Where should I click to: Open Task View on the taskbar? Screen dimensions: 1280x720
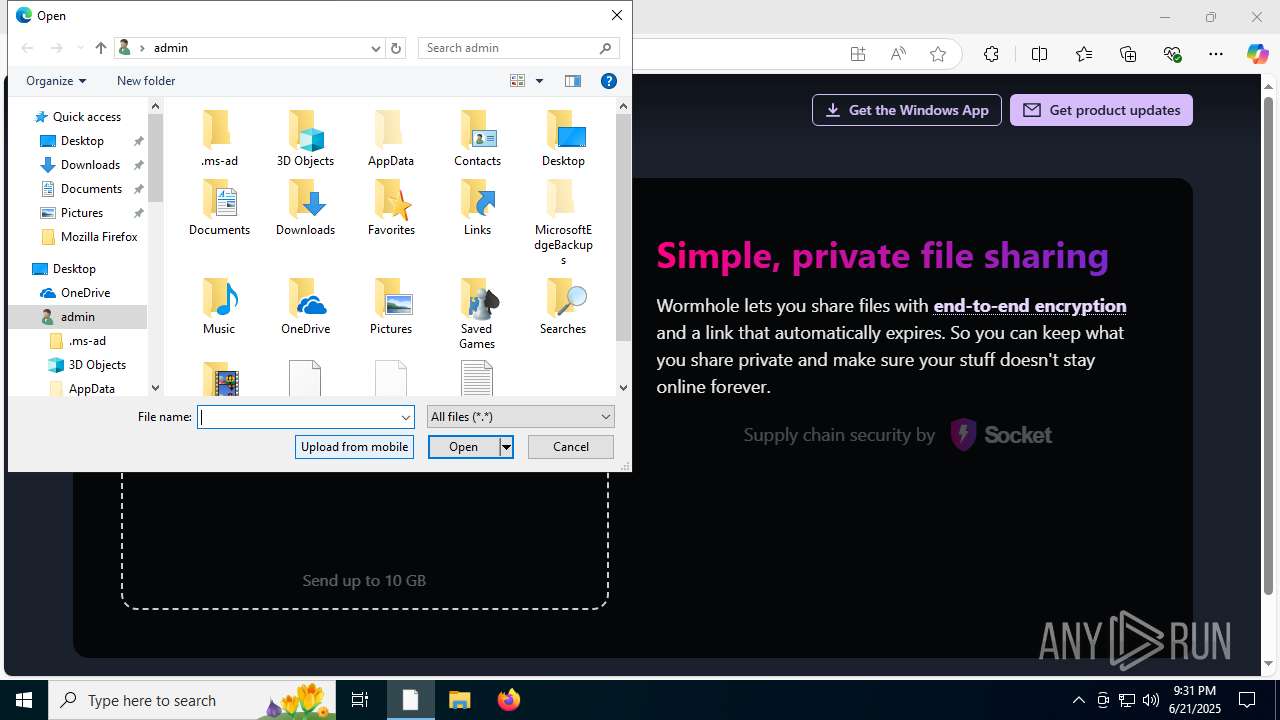pyautogui.click(x=361, y=700)
